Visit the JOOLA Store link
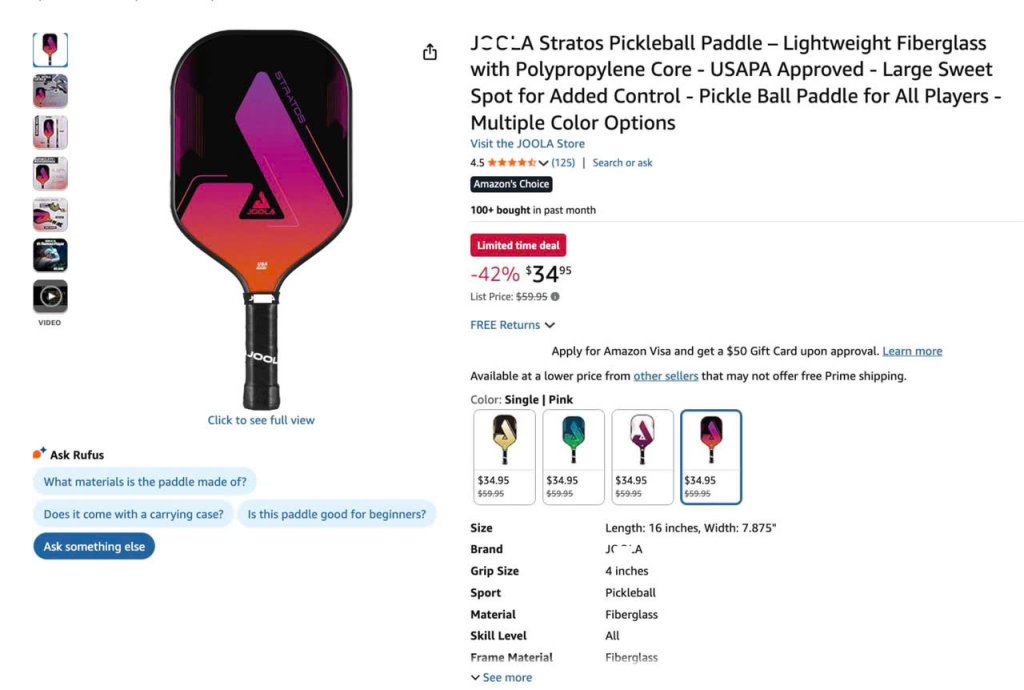This screenshot has height=690, width=1024. (x=527, y=144)
